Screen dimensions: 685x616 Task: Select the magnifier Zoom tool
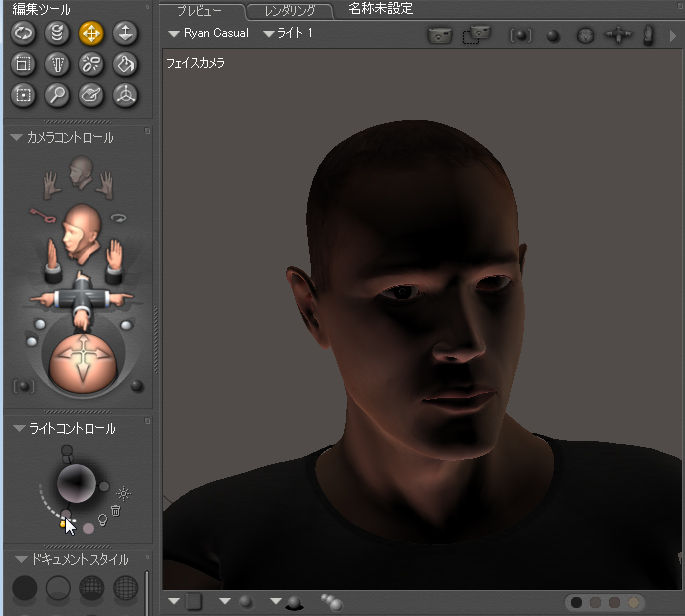pyautogui.click(x=58, y=96)
